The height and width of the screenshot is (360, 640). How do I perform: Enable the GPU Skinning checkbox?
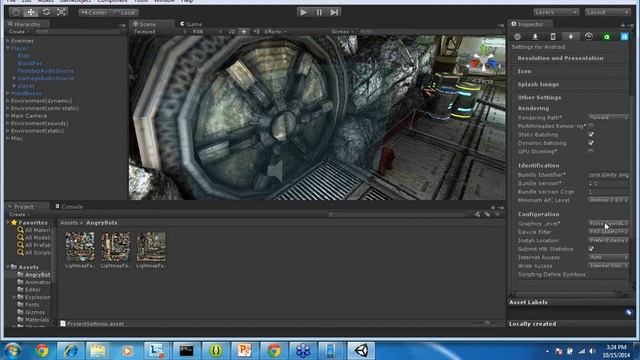[591, 151]
